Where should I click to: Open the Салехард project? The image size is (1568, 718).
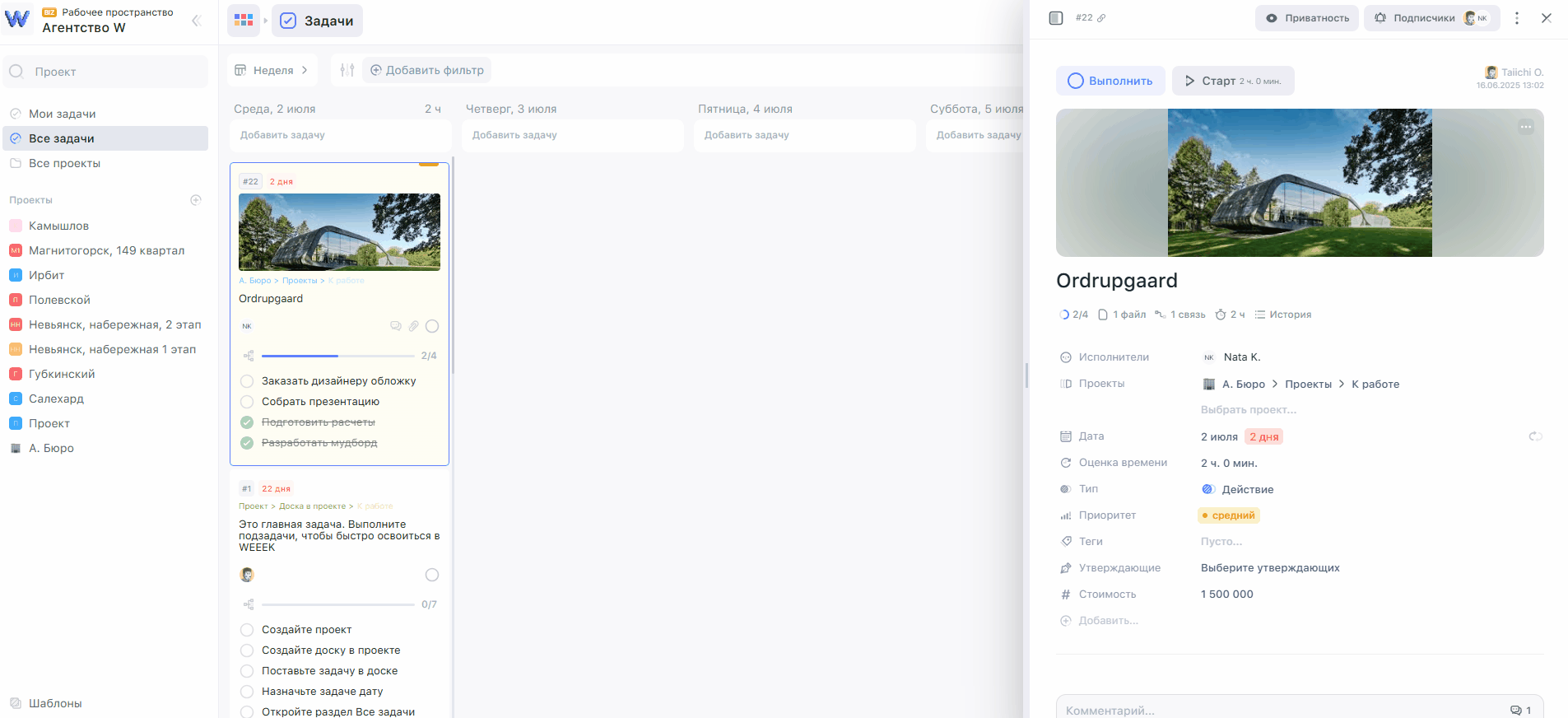(105, 399)
